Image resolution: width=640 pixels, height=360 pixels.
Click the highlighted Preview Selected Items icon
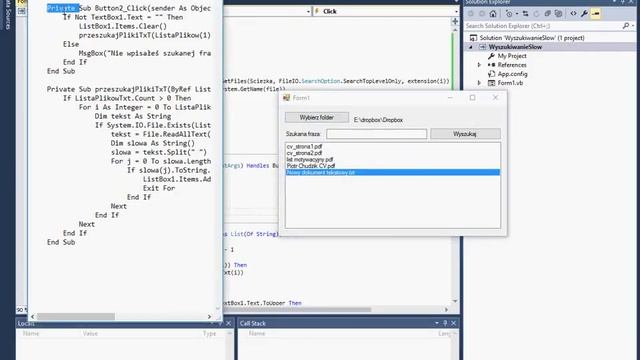click(596, 13)
